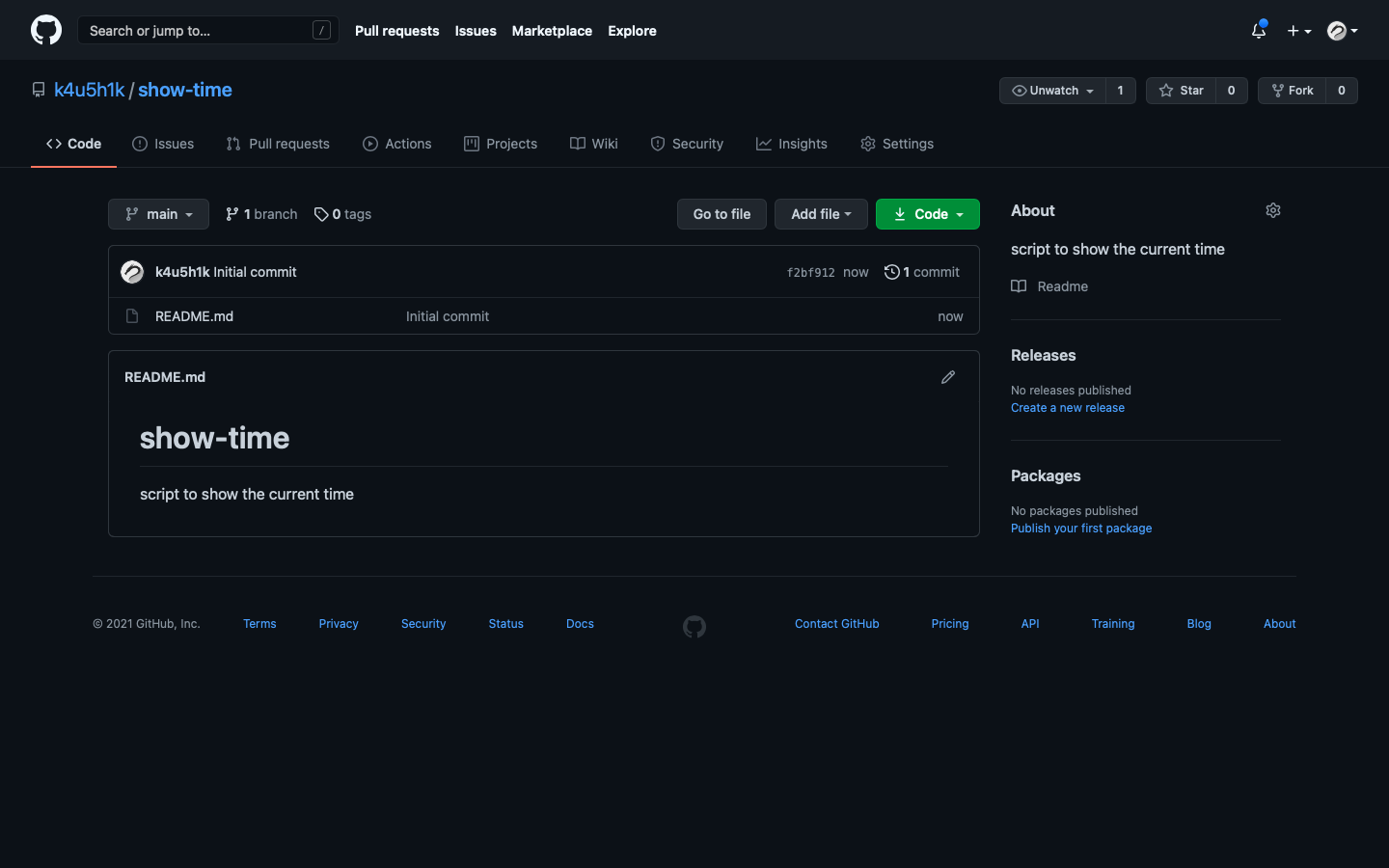1389x868 pixels.
Task: Open the Add file dropdown
Action: 821,214
